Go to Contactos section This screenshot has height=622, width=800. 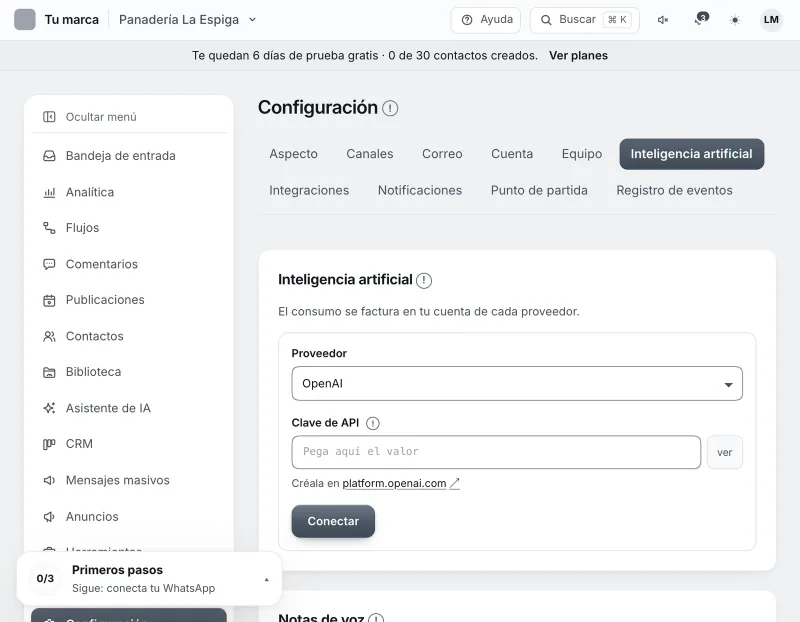tap(129, 336)
